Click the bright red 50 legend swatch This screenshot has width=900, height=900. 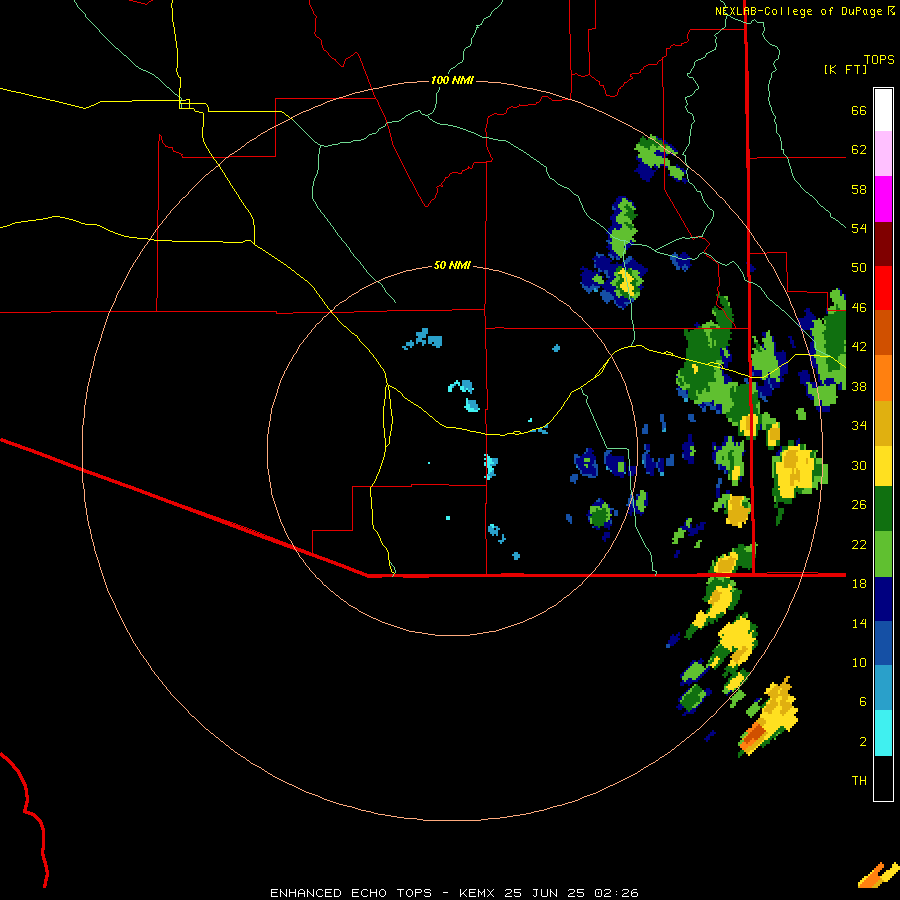883,288
